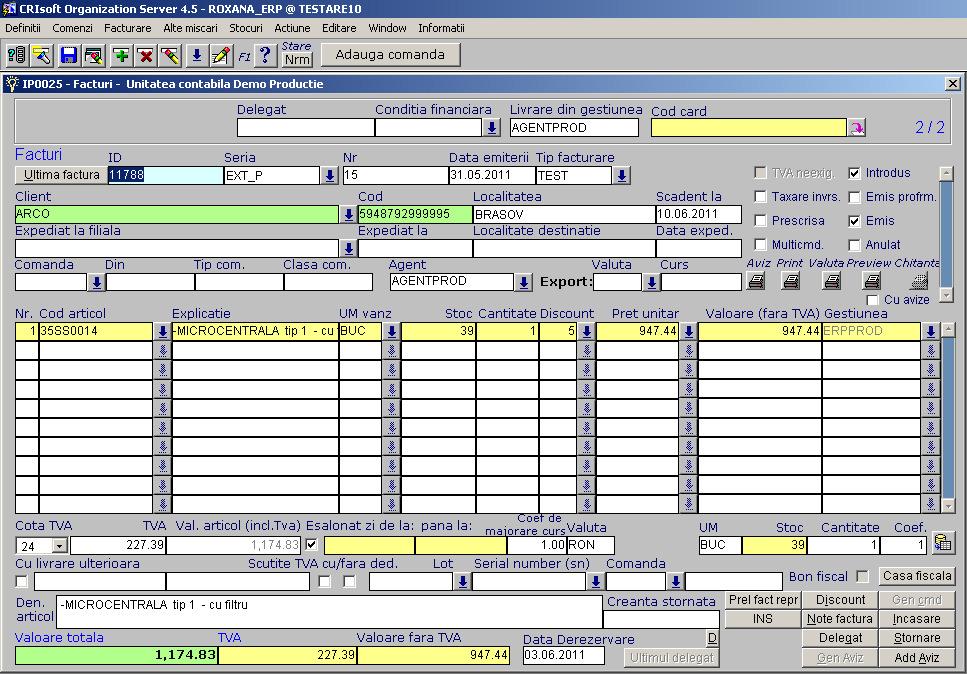Toggle the Cu avize checkbox
The image size is (967, 674).
(873, 300)
